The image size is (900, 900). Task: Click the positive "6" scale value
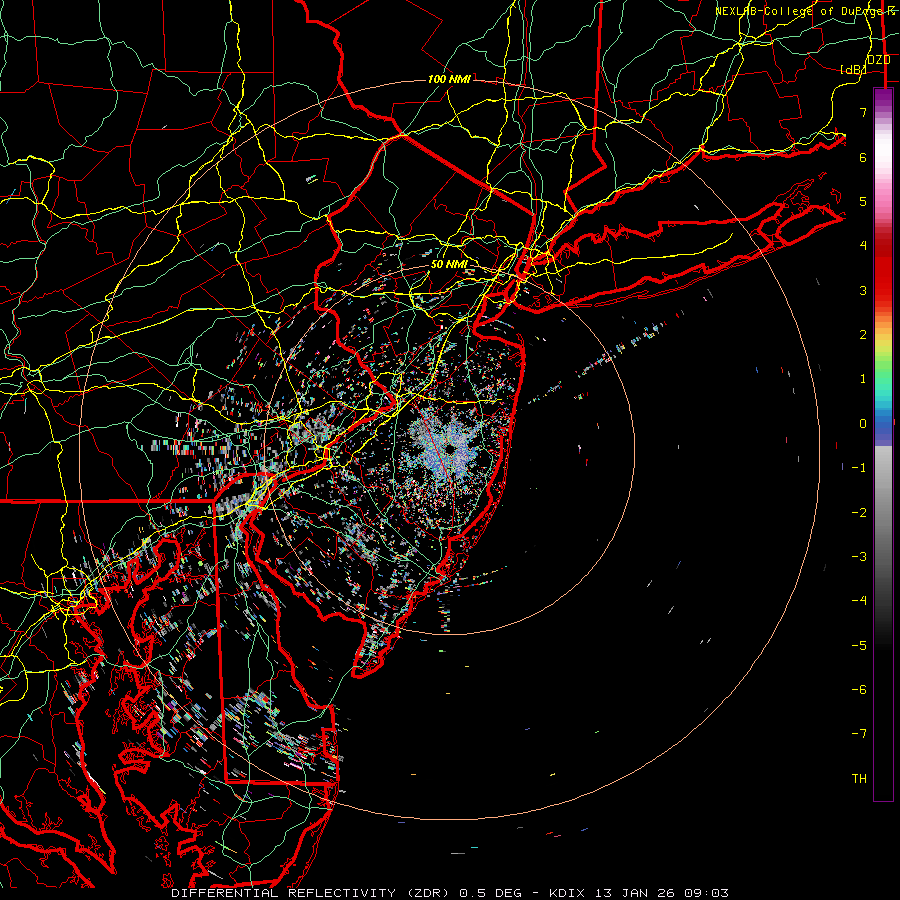pos(863,157)
